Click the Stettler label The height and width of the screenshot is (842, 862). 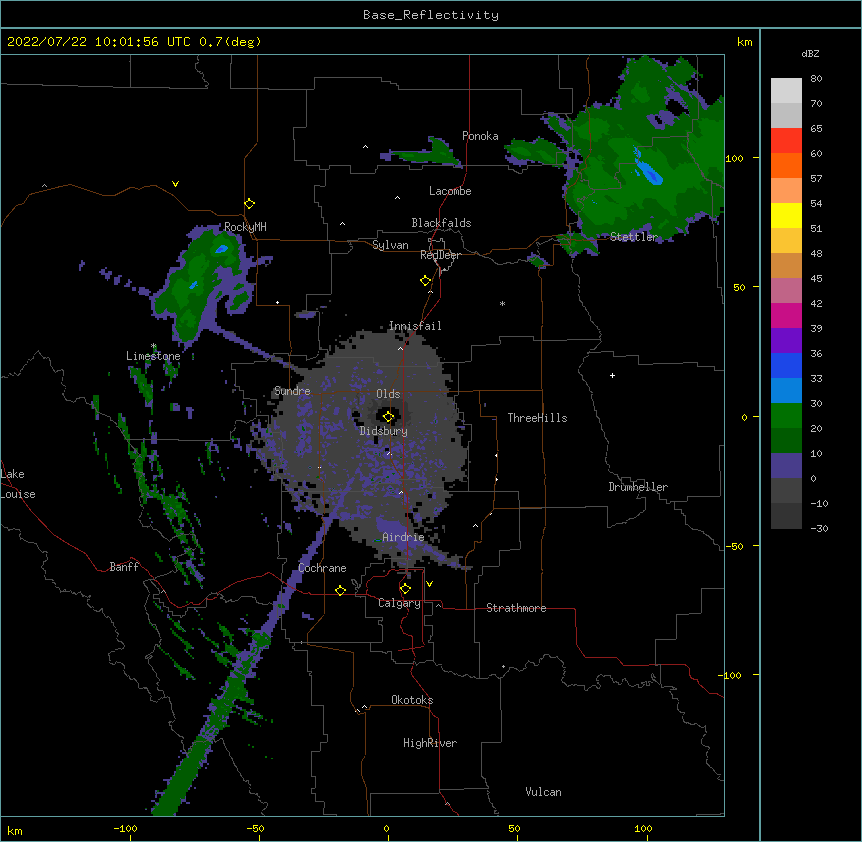coord(634,237)
